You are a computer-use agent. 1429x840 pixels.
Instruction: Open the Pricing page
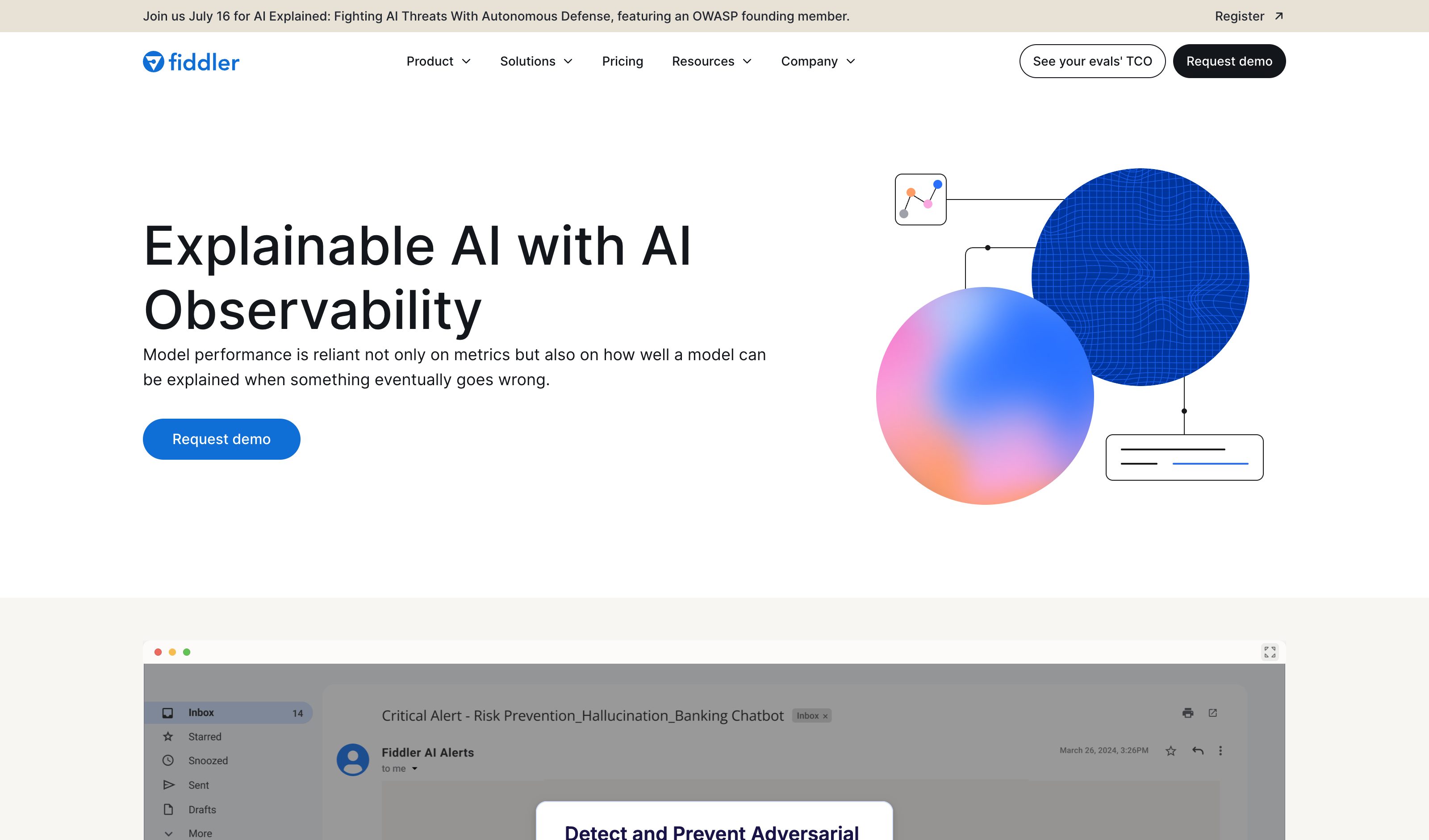point(622,61)
